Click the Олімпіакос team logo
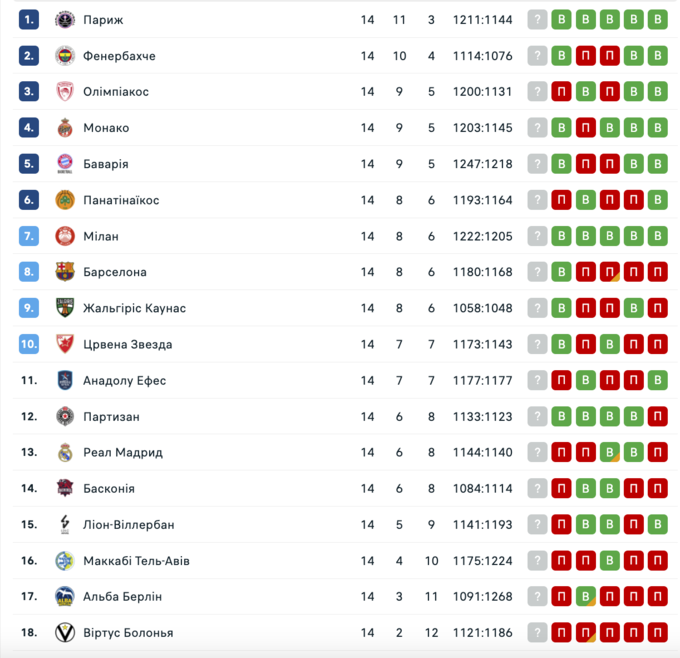 (65, 92)
